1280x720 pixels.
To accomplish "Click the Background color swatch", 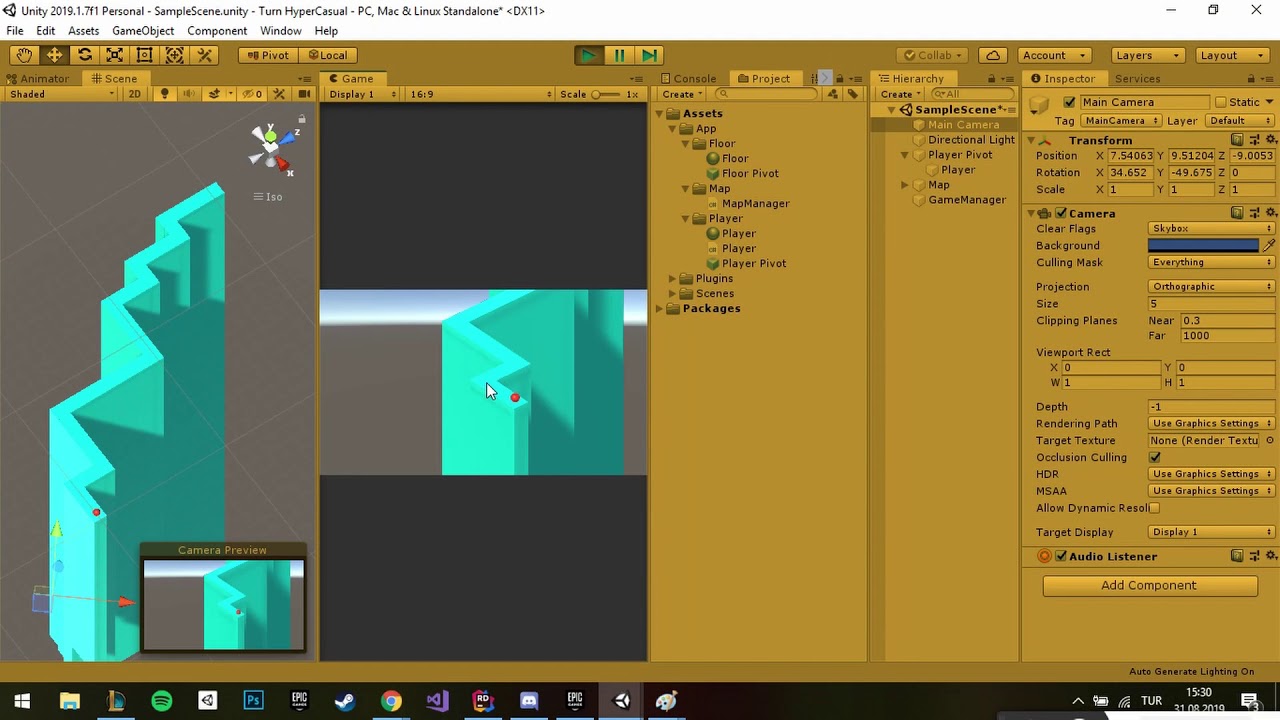I will pos(1204,245).
